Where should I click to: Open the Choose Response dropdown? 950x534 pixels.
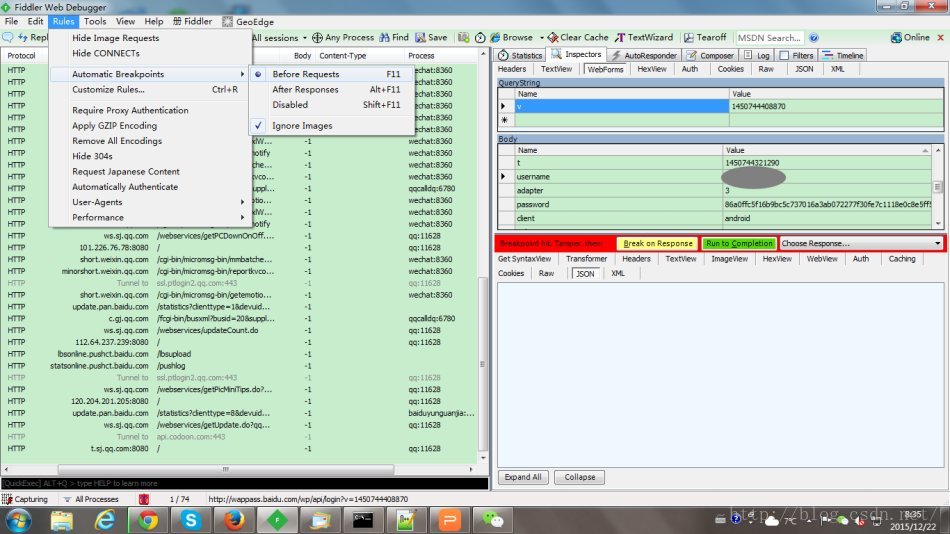pyautogui.click(x=861, y=243)
